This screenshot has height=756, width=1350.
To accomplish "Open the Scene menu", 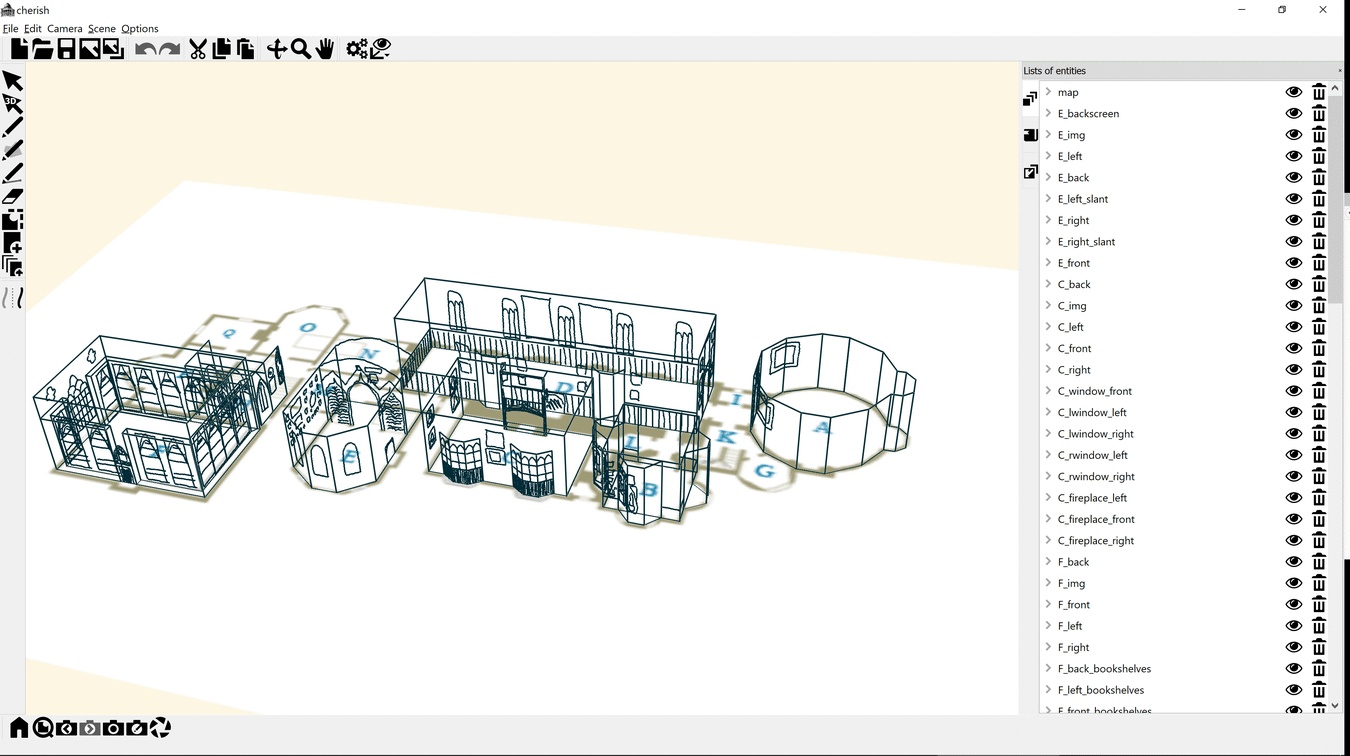I will (101, 29).
